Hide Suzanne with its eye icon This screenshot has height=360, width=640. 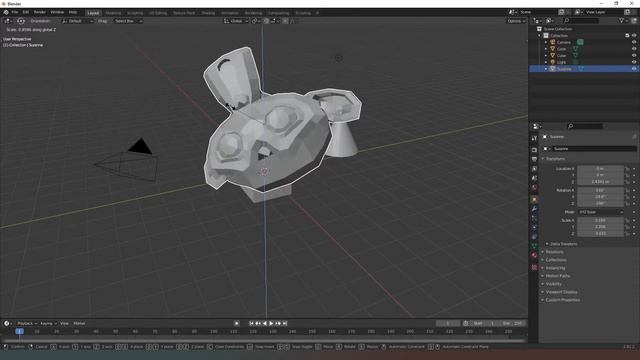634,69
